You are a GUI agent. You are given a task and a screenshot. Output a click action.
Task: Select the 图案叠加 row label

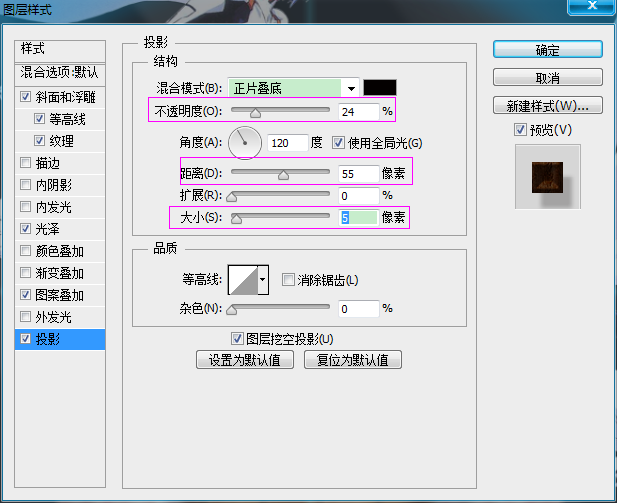pos(59,295)
